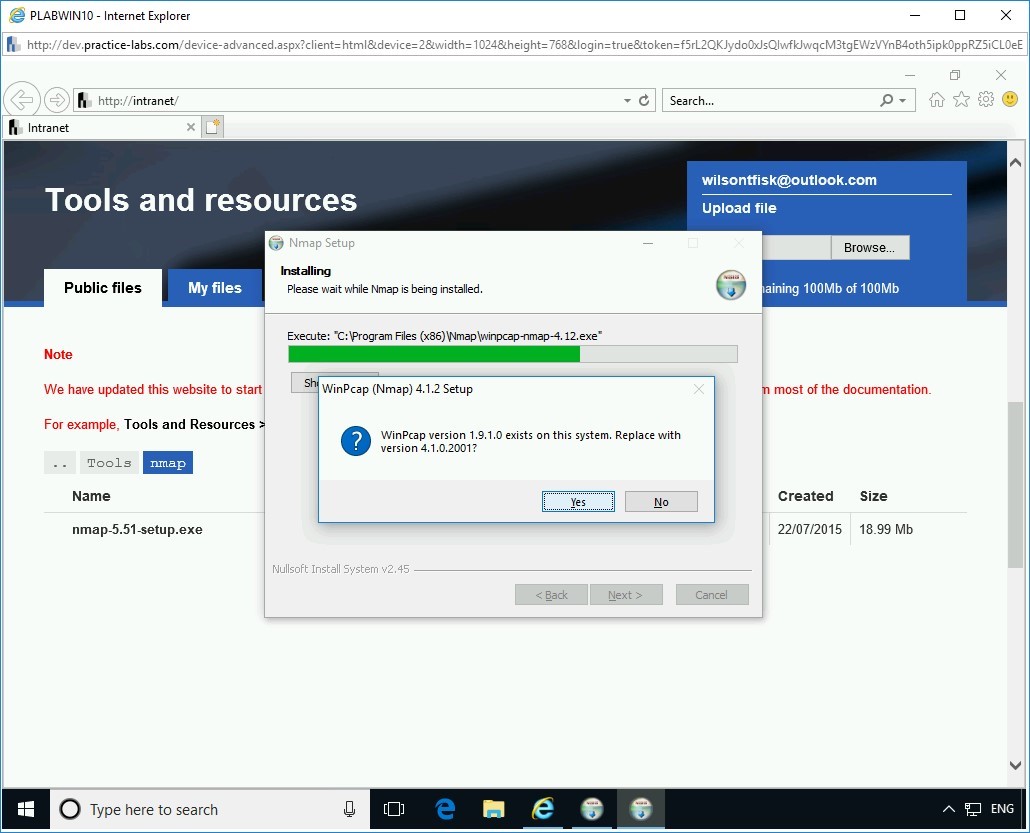Image resolution: width=1030 pixels, height=833 pixels.
Task: Open browser Tools via the gear icon
Action: pyautogui.click(x=986, y=99)
